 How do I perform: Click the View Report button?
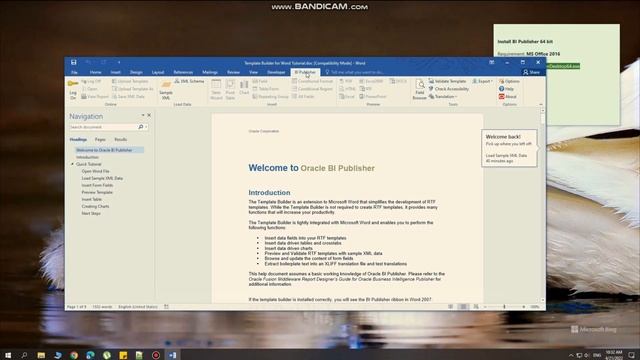(x=95, y=97)
